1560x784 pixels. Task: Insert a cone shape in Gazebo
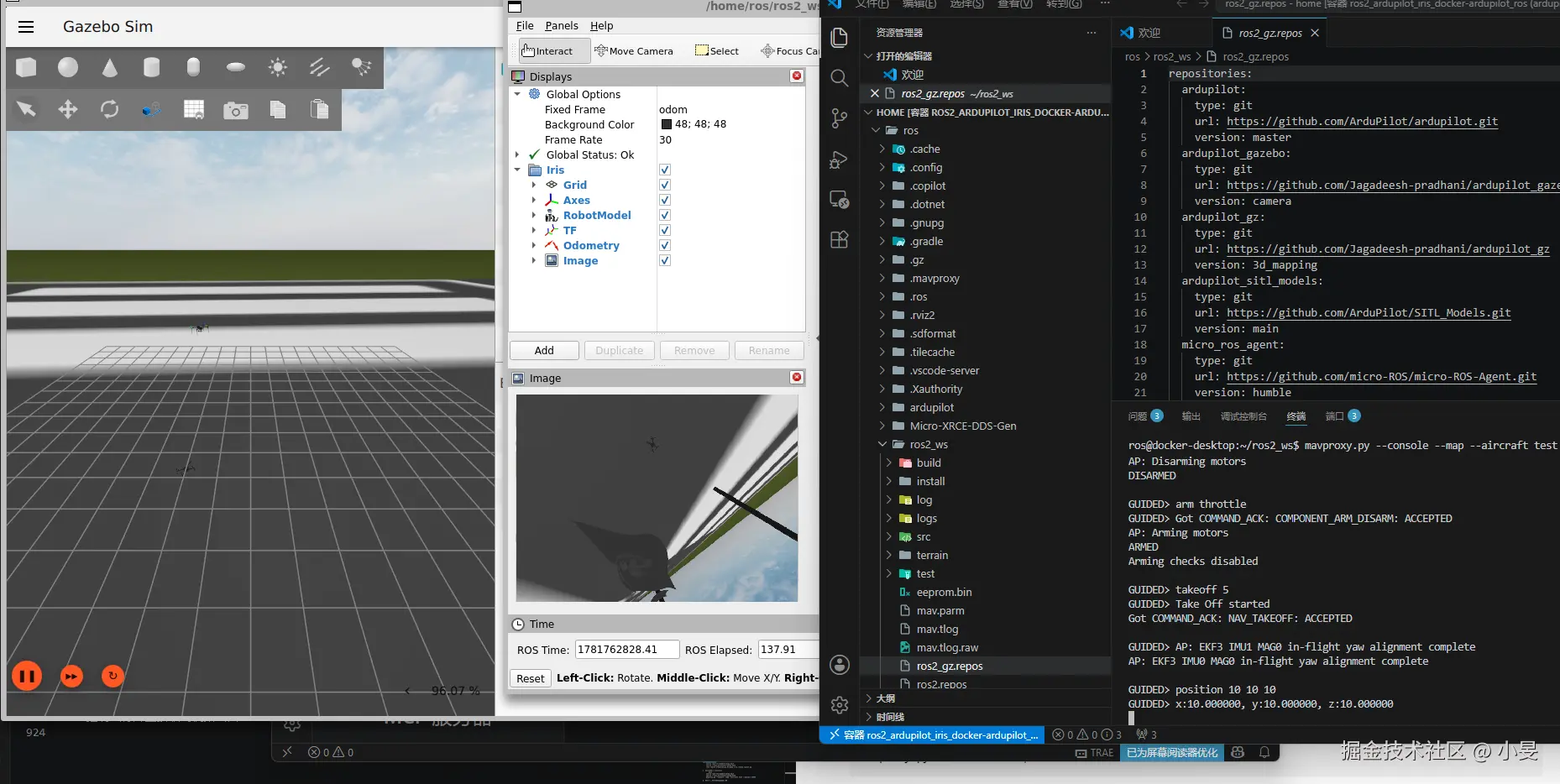(110, 67)
